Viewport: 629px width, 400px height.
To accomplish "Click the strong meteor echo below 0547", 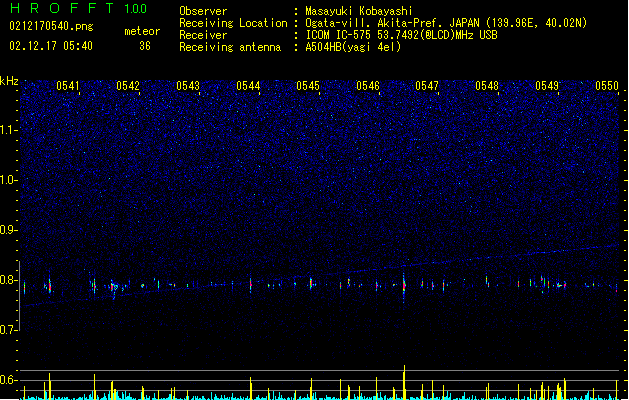I will pos(404,286).
